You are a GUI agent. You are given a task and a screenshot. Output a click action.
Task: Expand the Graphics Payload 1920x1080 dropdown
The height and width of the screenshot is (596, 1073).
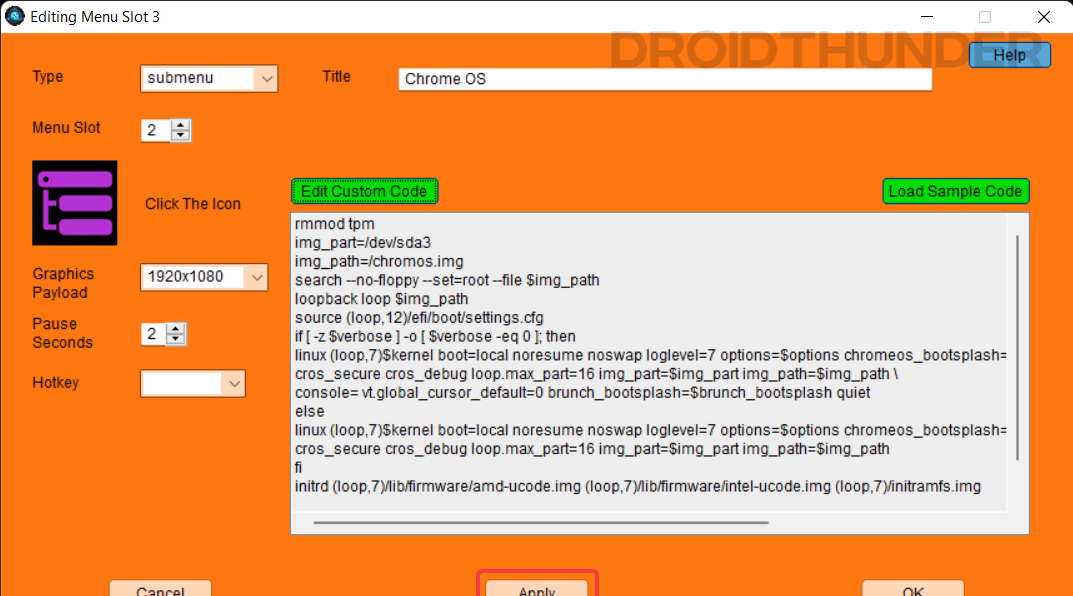point(204,277)
